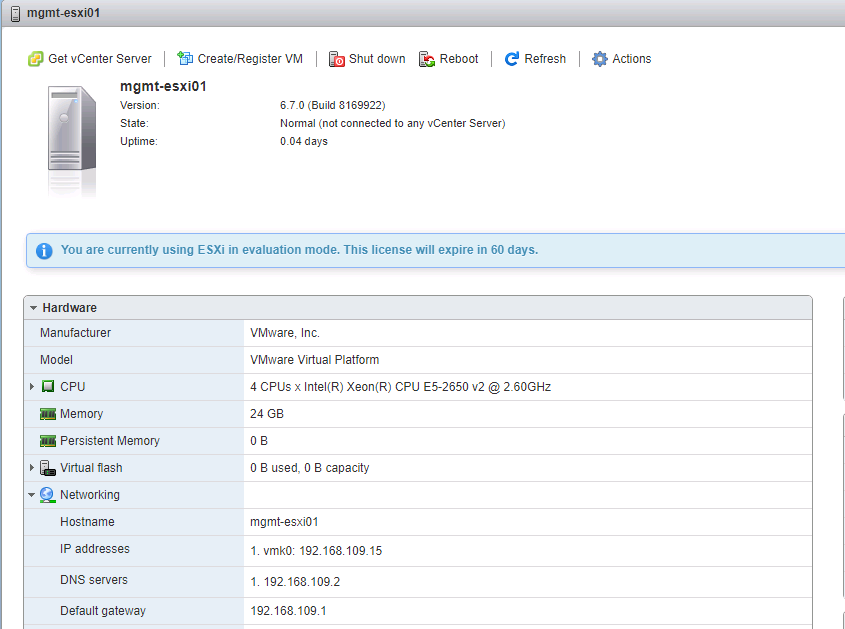Click the Get vCenter Server icon
Viewport: 845px width, 629px height.
(x=36, y=58)
